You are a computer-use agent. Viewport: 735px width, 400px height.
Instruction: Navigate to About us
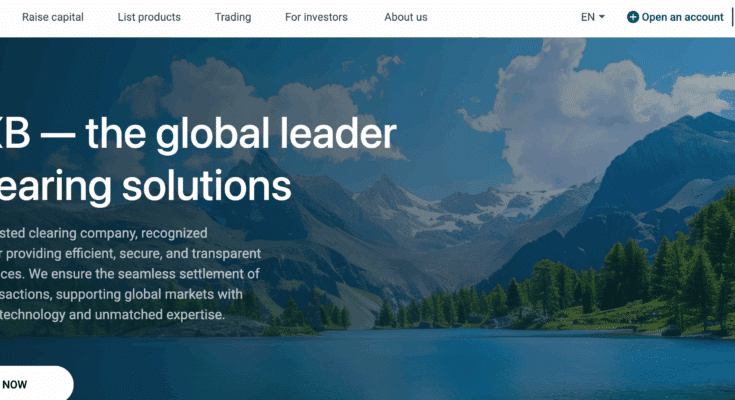(406, 17)
